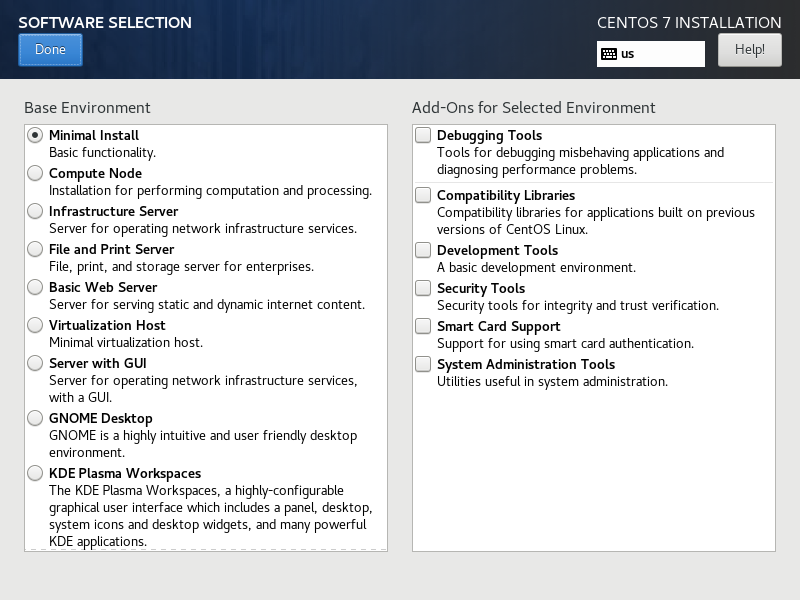Choose GNOME Desktop environment
This screenshot has height=600, width=800.
tap(35, 418)
